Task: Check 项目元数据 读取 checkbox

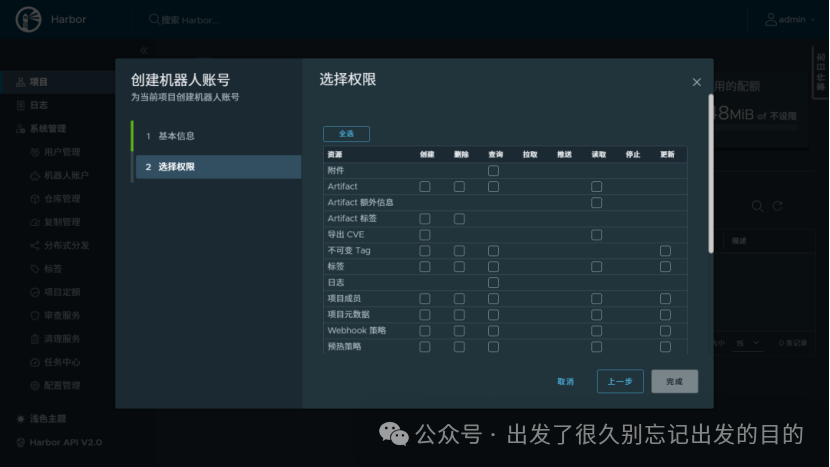Action: (597, 315)
